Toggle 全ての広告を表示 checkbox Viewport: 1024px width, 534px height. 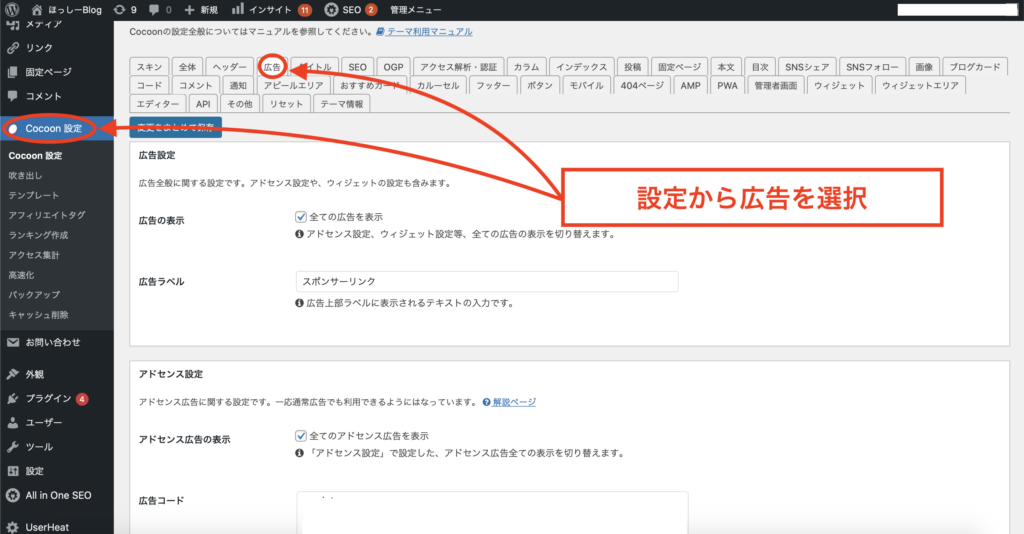pos(301,217)
